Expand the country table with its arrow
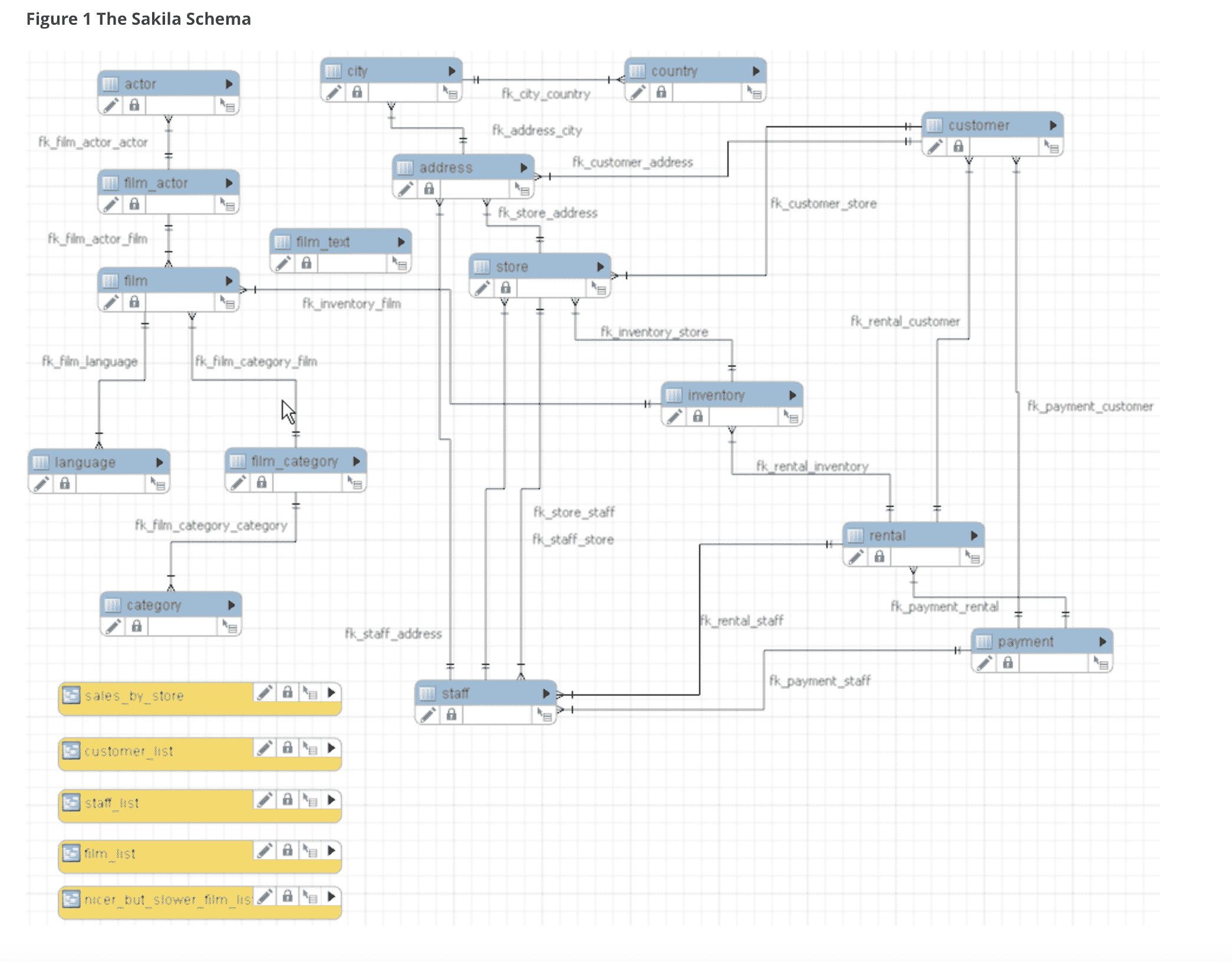 coord(756,71)
